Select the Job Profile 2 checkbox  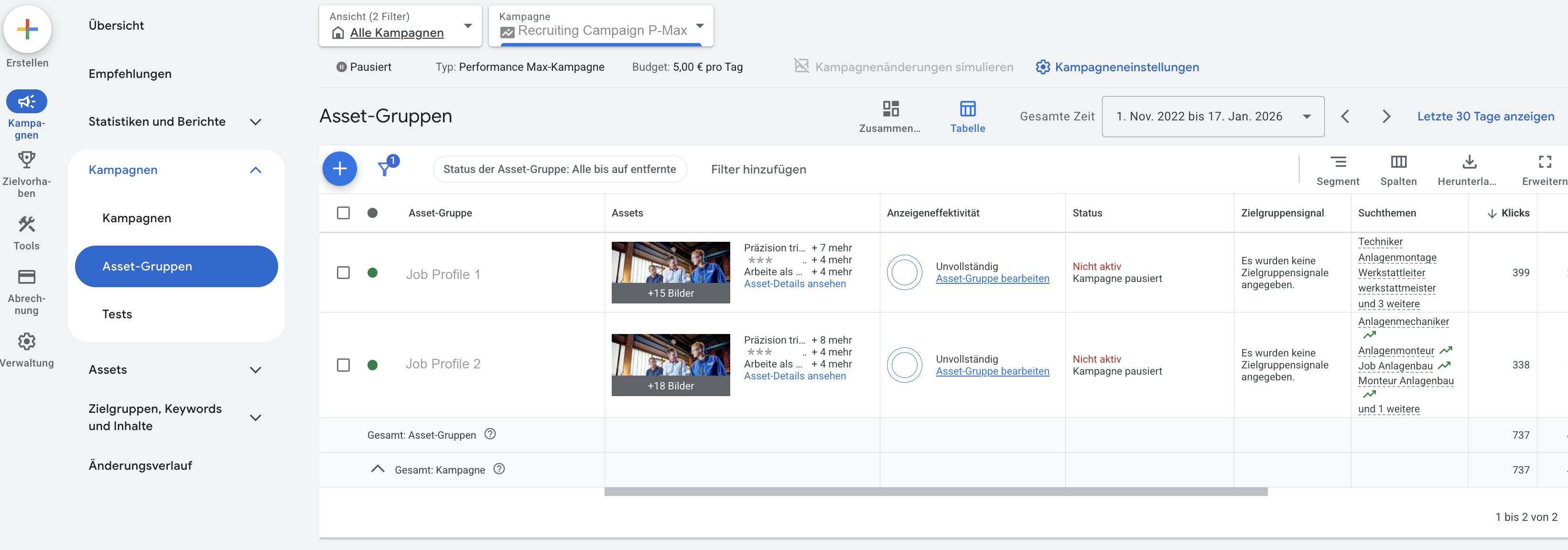343,365
